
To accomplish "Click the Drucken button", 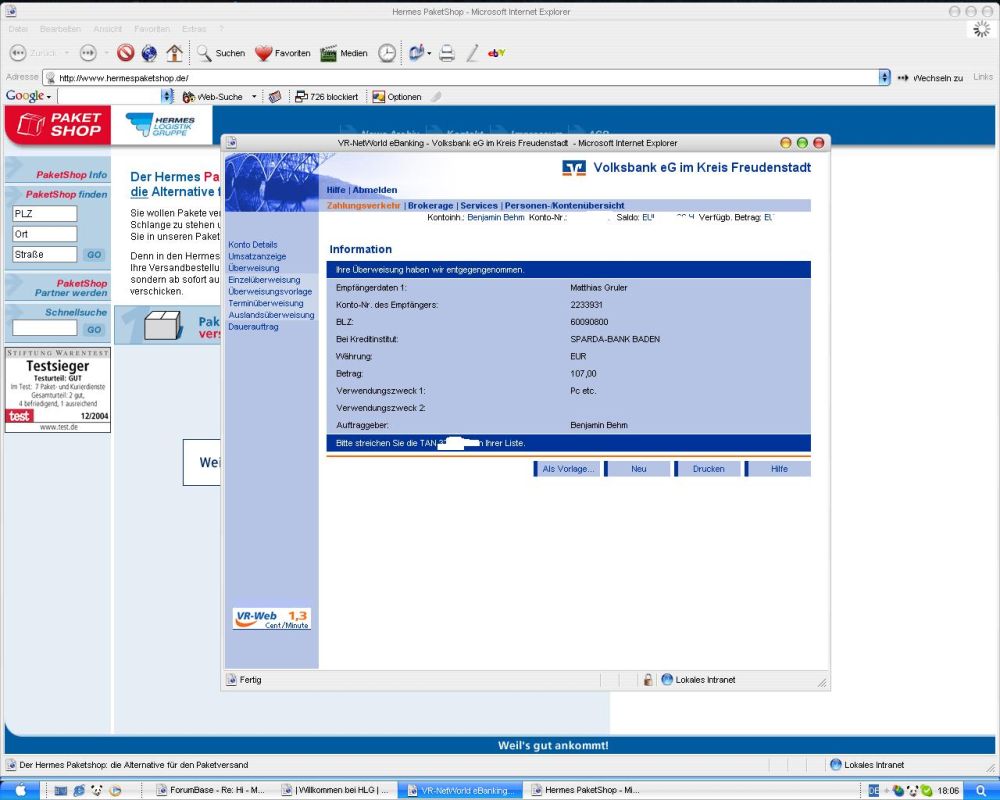I will pyautogui.click(x=707, y=469).
